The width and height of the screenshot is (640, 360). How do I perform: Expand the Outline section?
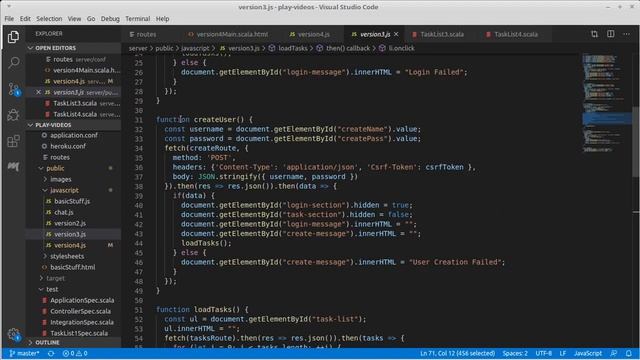pos(73,342)
